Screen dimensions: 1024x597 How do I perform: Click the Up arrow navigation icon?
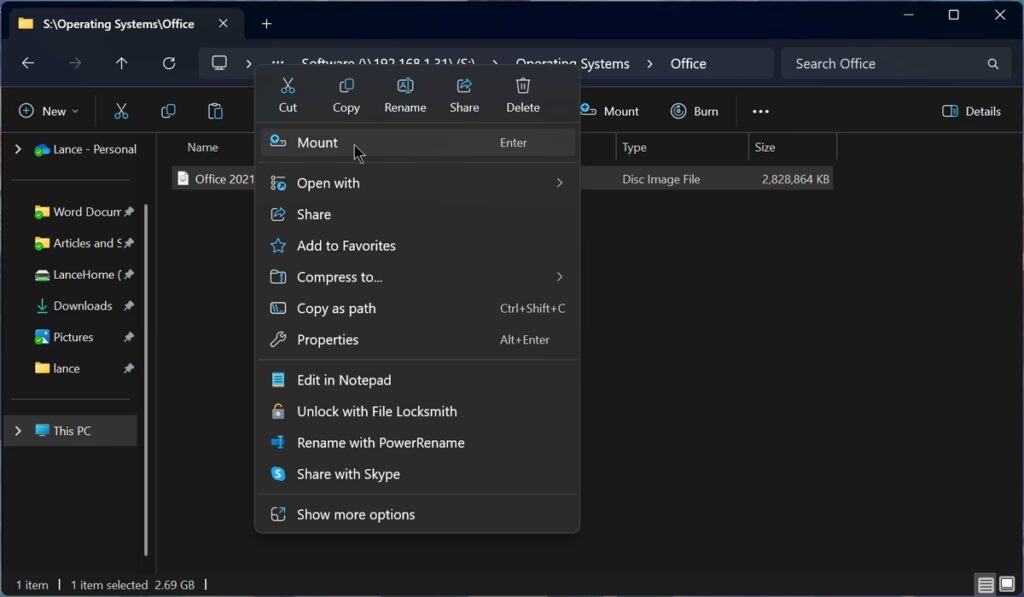tap(122, 63)
